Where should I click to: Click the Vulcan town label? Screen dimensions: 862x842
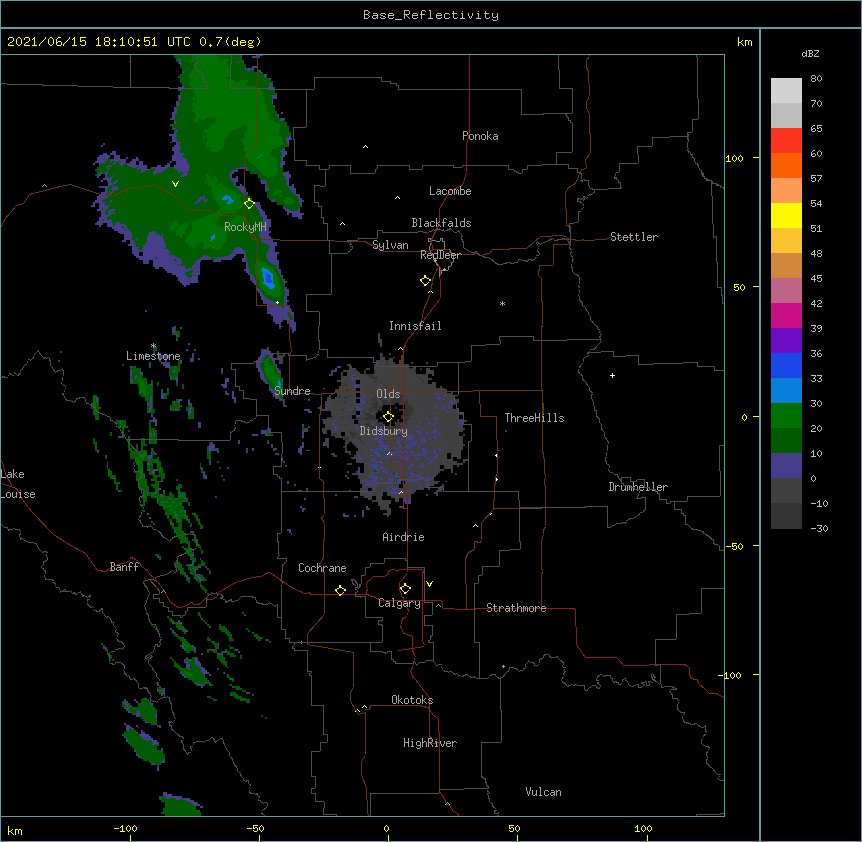click(x=543, y=792)
